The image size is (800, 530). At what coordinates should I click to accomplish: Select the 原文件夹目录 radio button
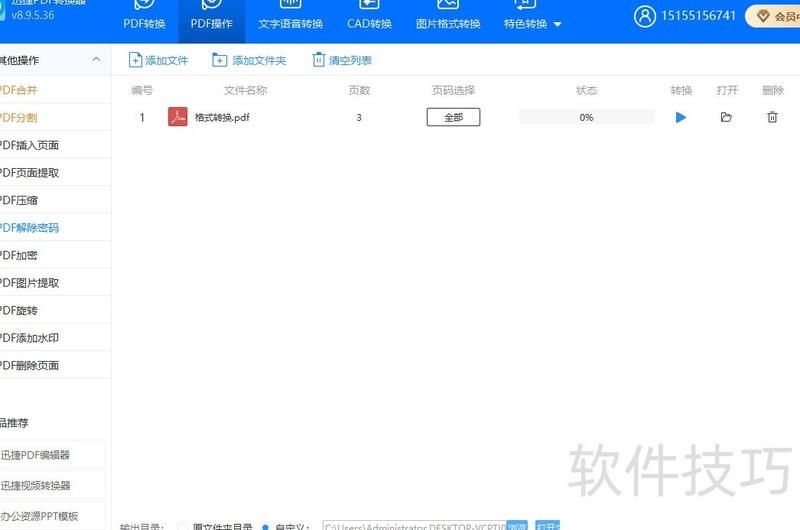point(183,526)
